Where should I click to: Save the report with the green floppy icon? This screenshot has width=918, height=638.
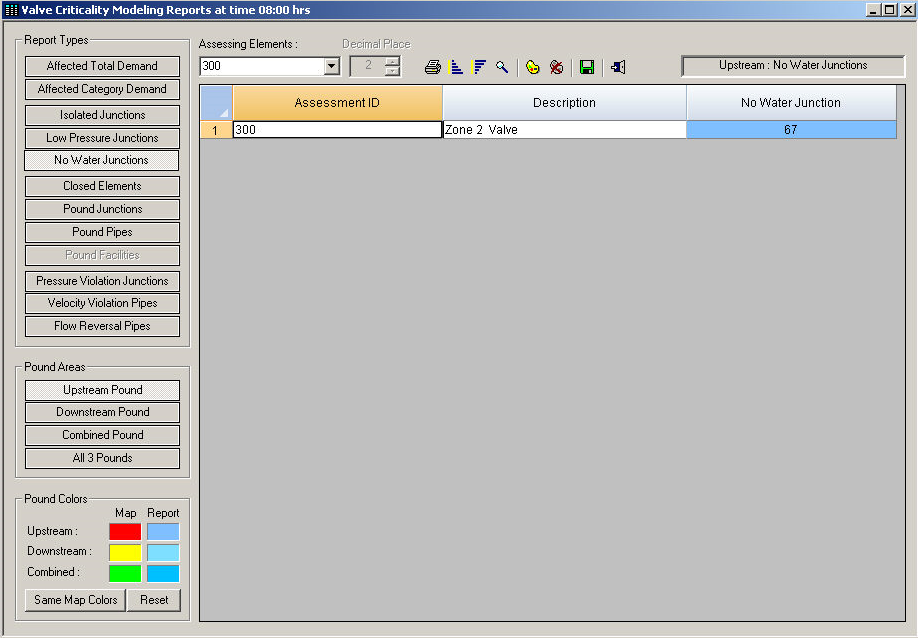587,67
